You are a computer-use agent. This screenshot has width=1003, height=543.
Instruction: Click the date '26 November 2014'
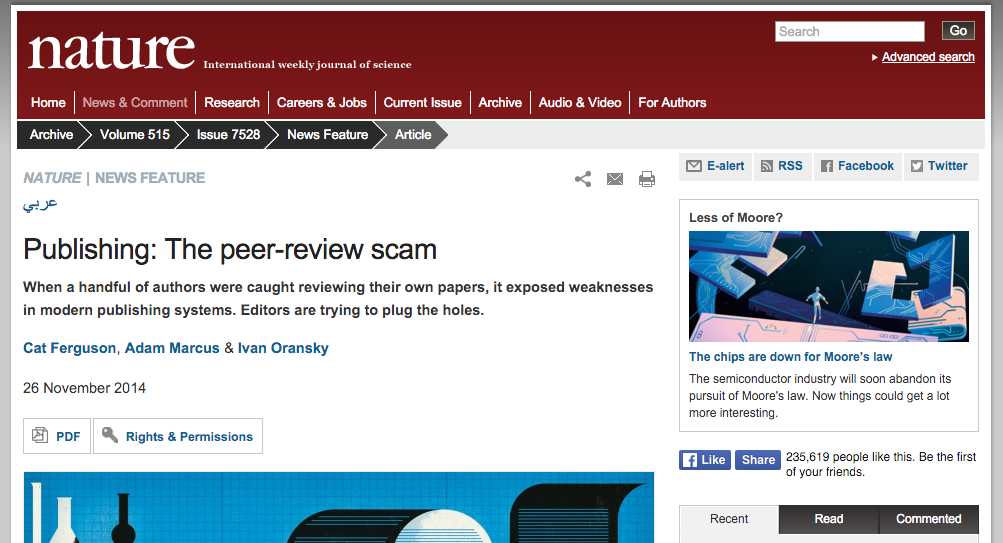coord(84,388)
